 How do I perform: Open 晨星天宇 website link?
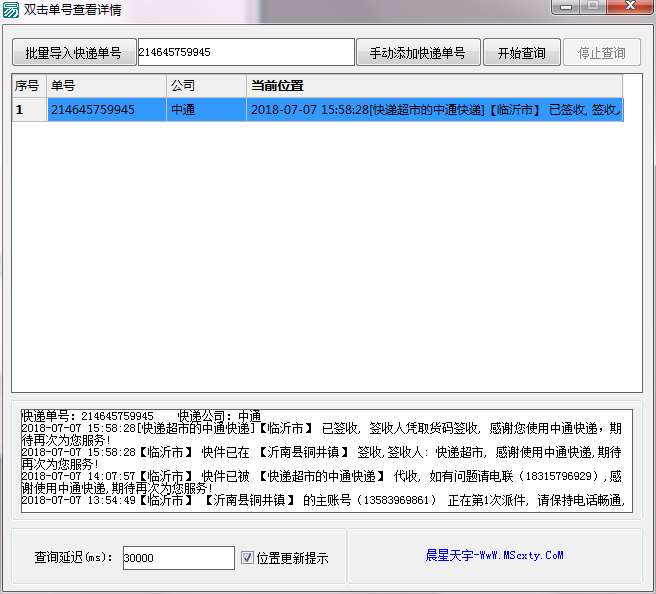point(494,555)
